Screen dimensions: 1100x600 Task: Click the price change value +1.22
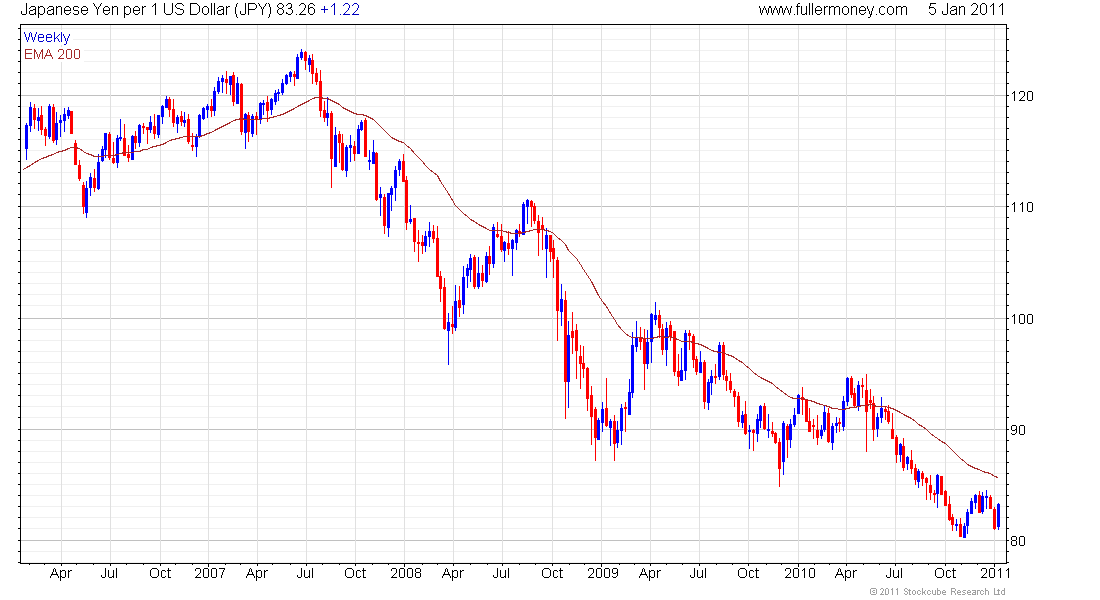tap(340, 10)
